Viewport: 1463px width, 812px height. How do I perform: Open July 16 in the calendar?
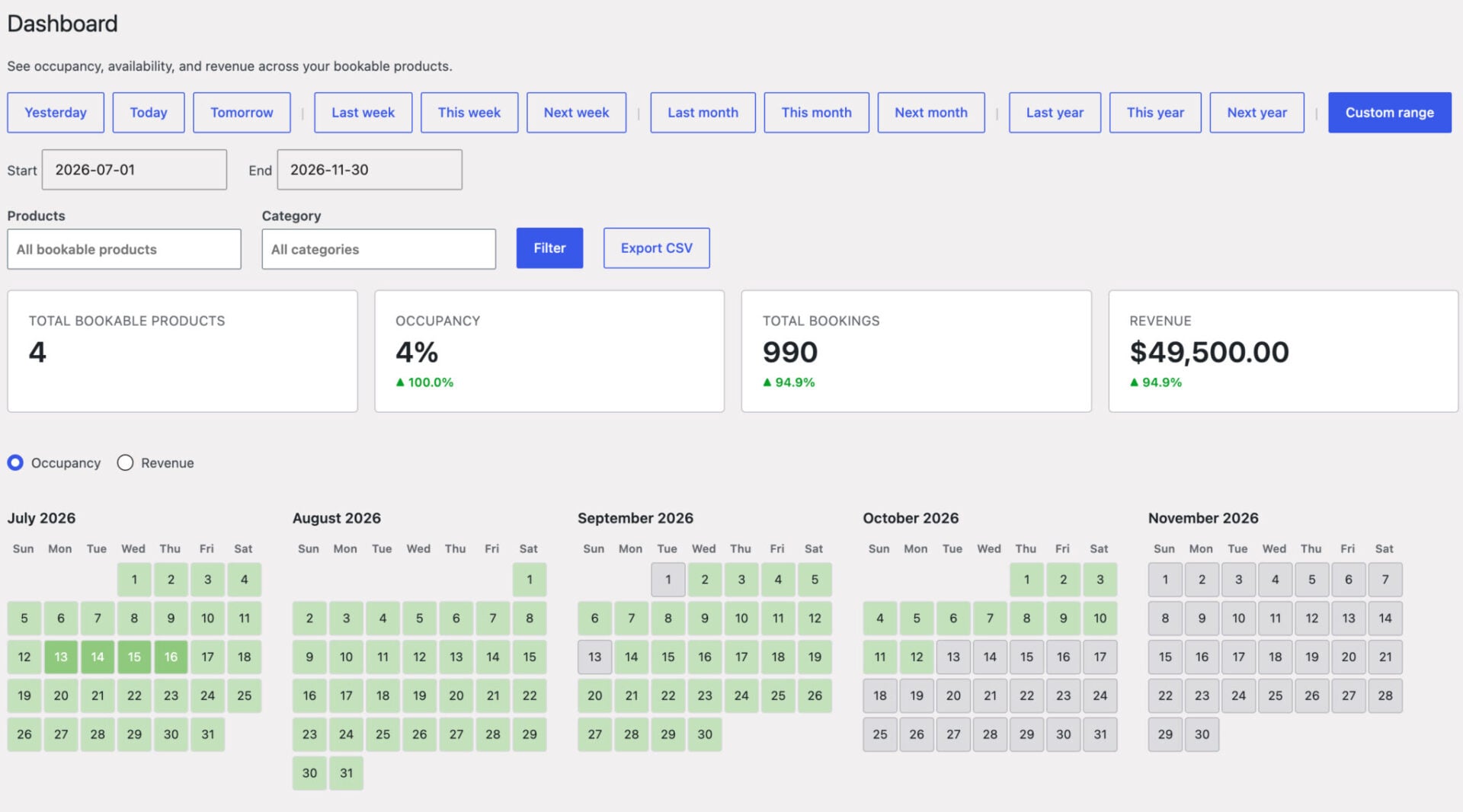(x=171, y=657)
